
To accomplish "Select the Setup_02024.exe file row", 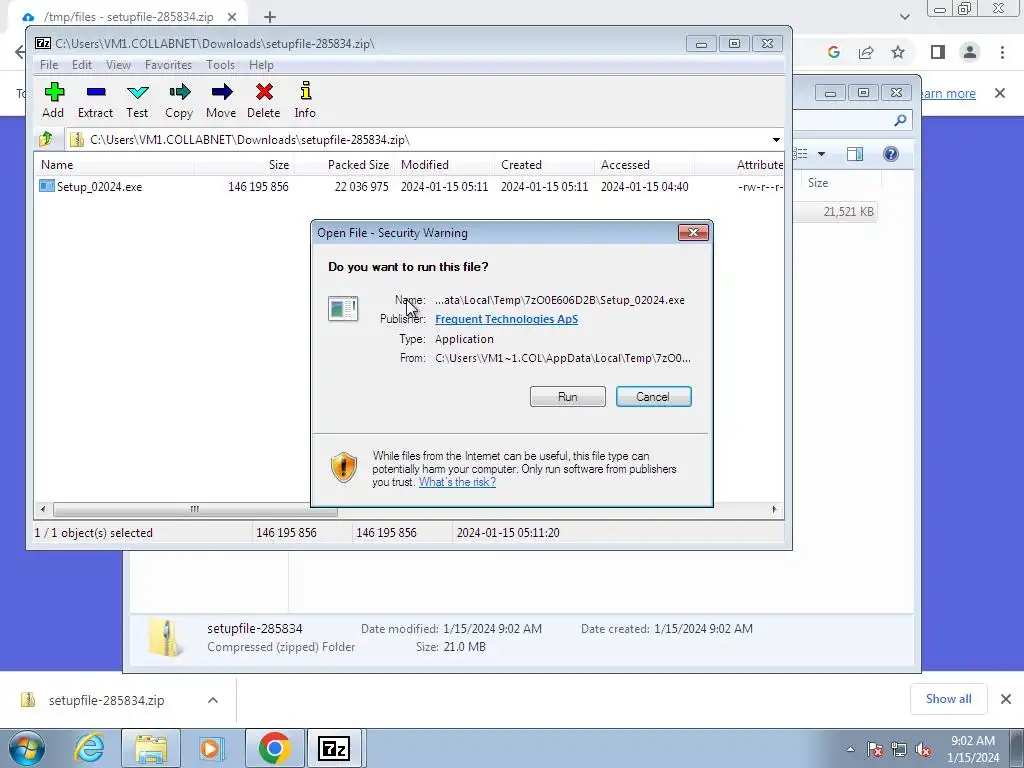I will point(409,187).
